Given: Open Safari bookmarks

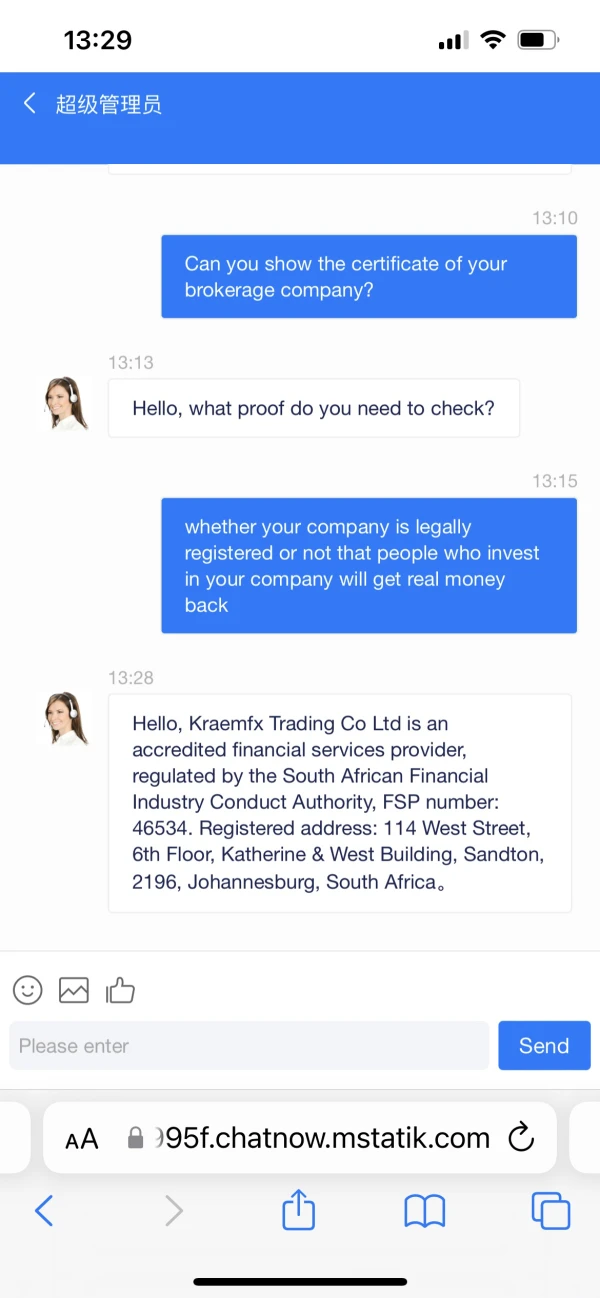Looking at the screenshot, I should 424,1211.
